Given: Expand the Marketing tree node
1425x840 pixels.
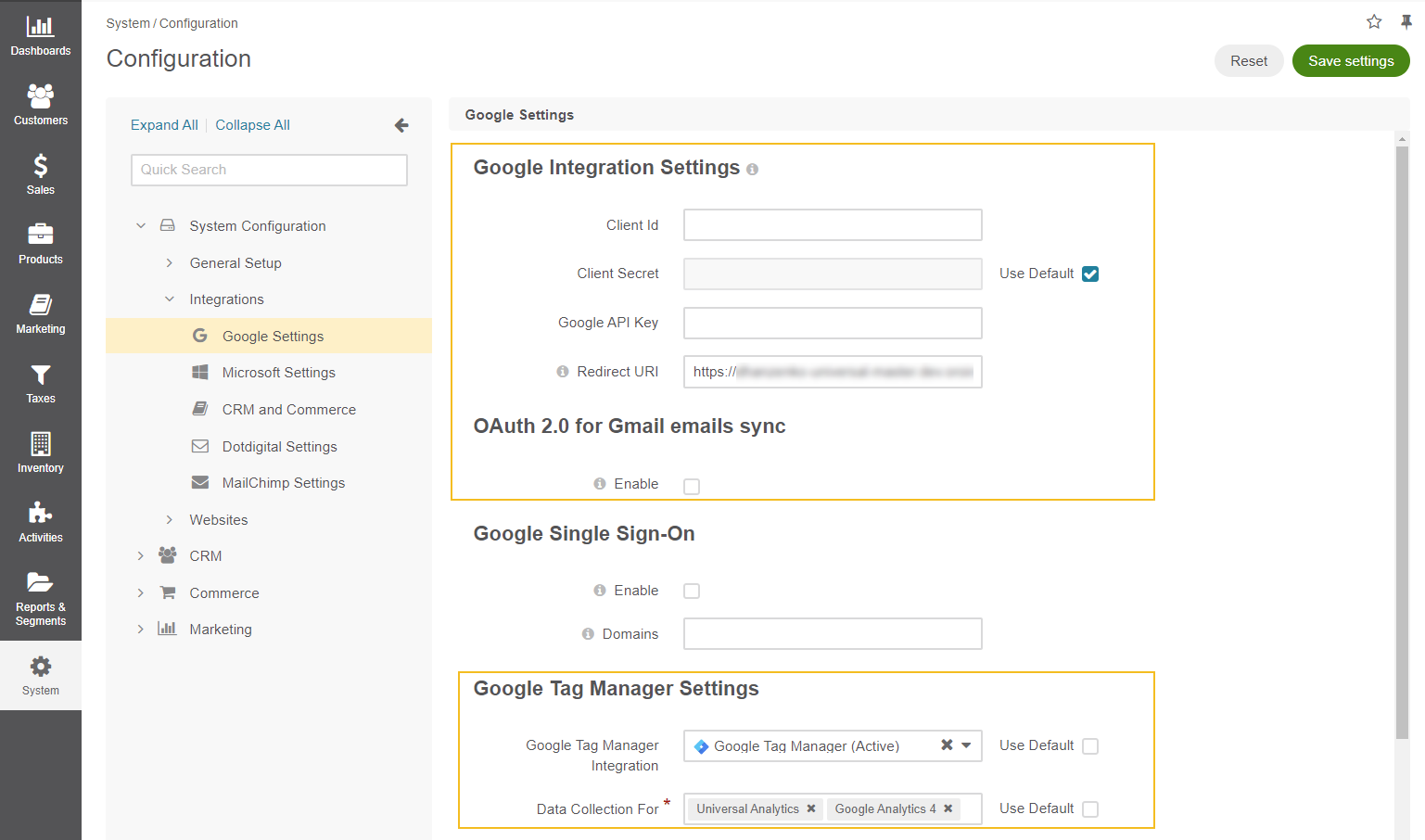Looking at the screenshot, I should [141, 630].
